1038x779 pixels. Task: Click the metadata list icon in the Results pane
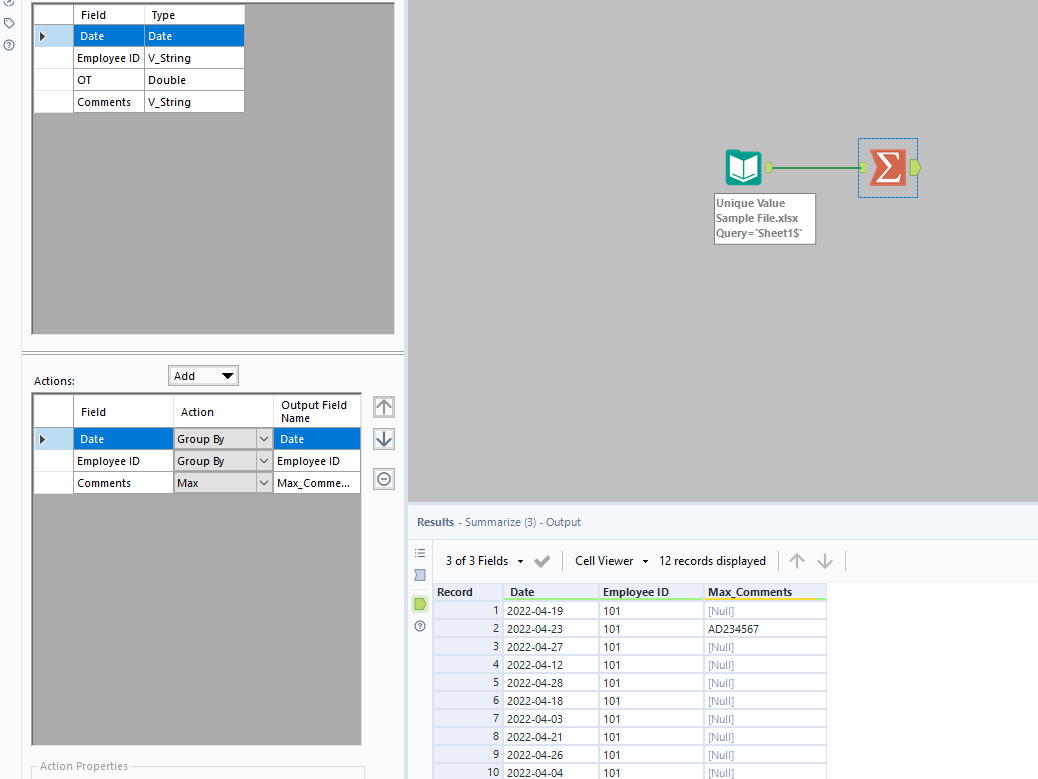[x=419, y=553]
